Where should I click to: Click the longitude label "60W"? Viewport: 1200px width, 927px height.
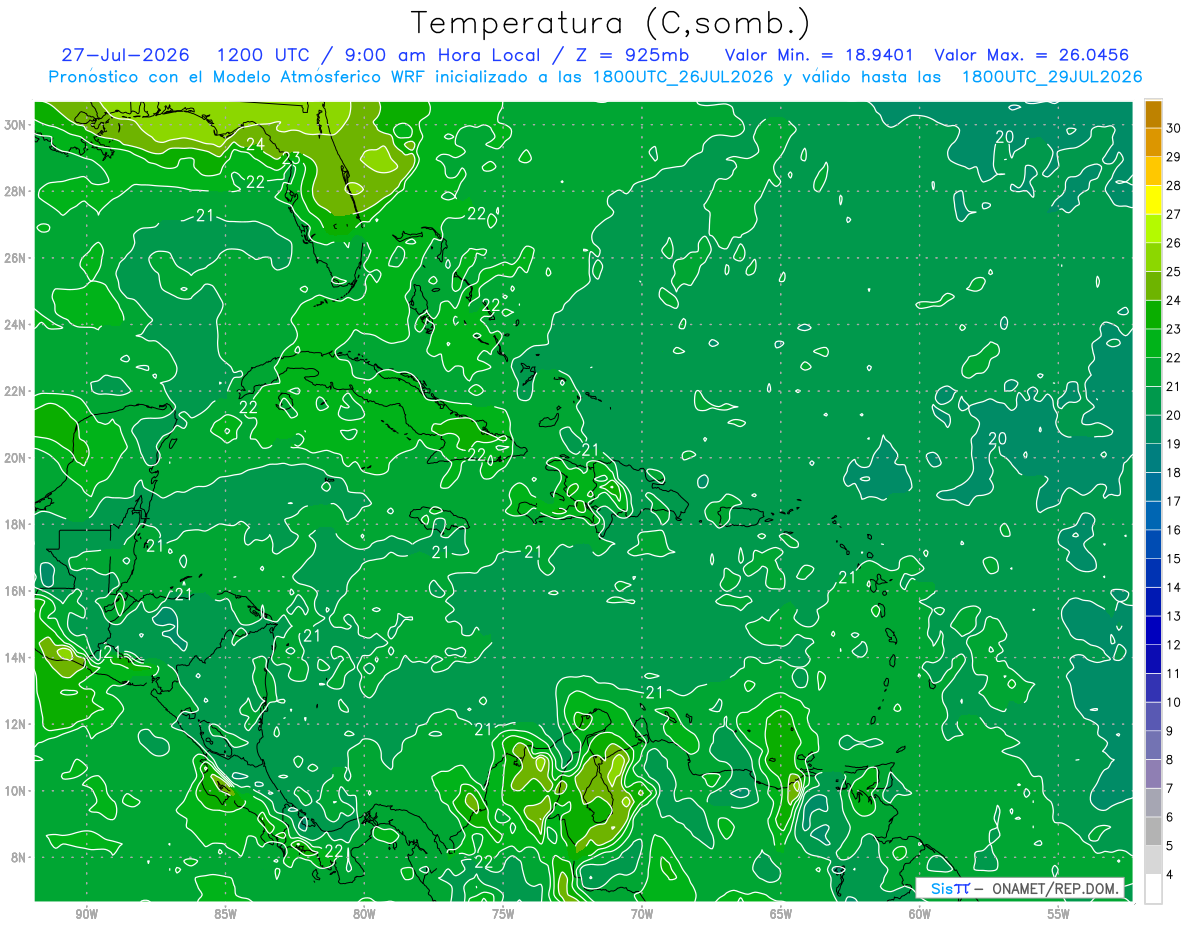[x=920, y=914]
